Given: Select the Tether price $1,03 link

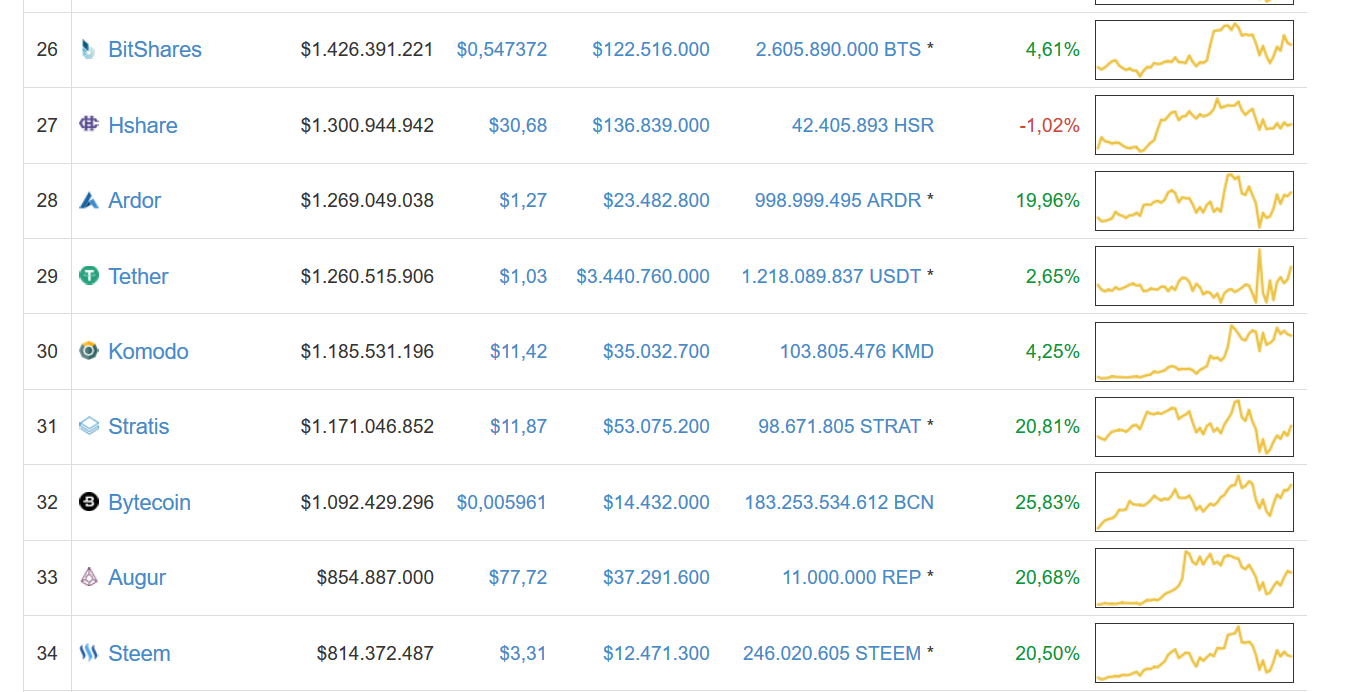Looking at the screenshot, I should [523, 276].
